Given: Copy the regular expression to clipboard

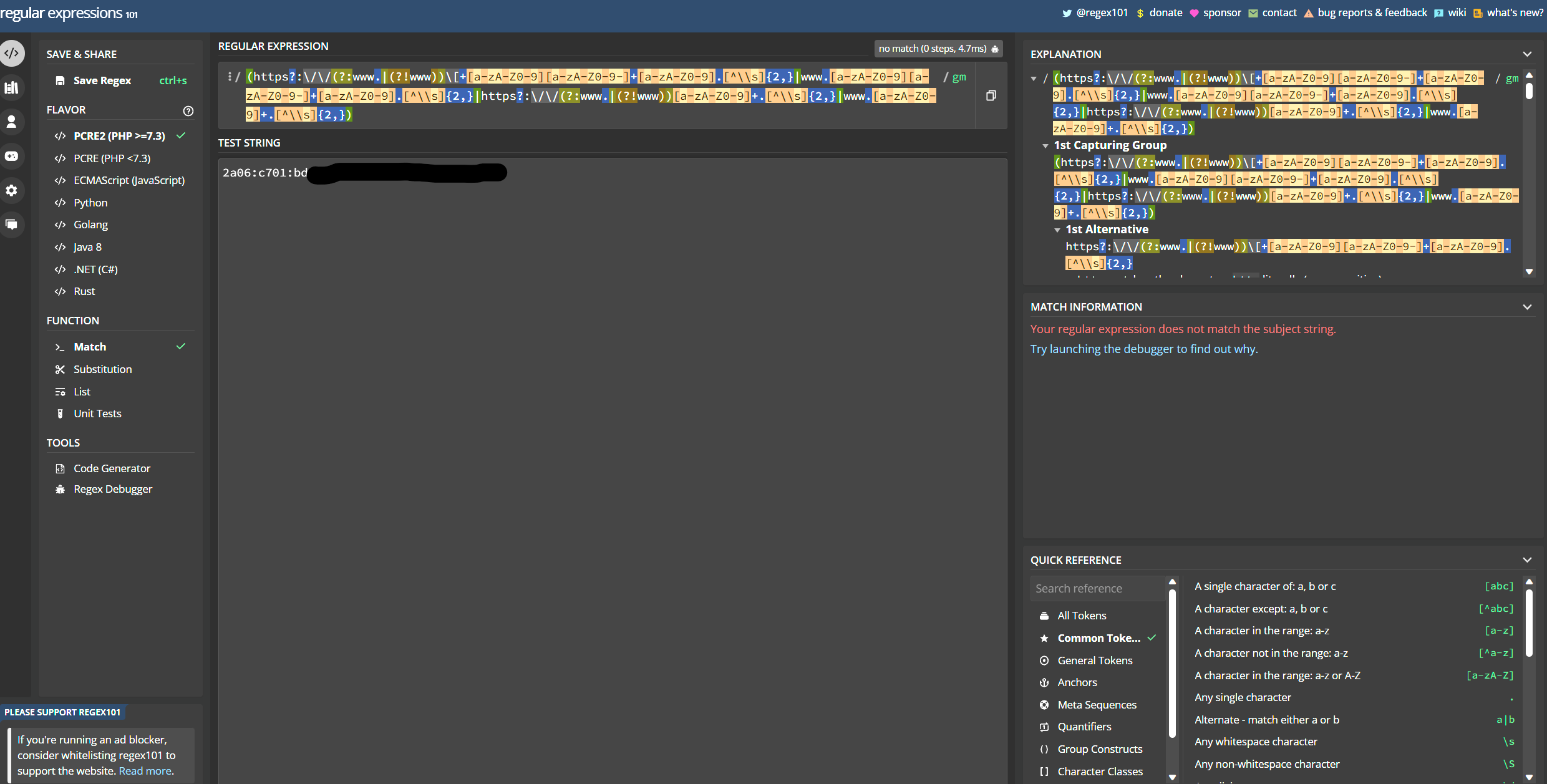Looking at the screenshot, I should [x=991, y=95].
